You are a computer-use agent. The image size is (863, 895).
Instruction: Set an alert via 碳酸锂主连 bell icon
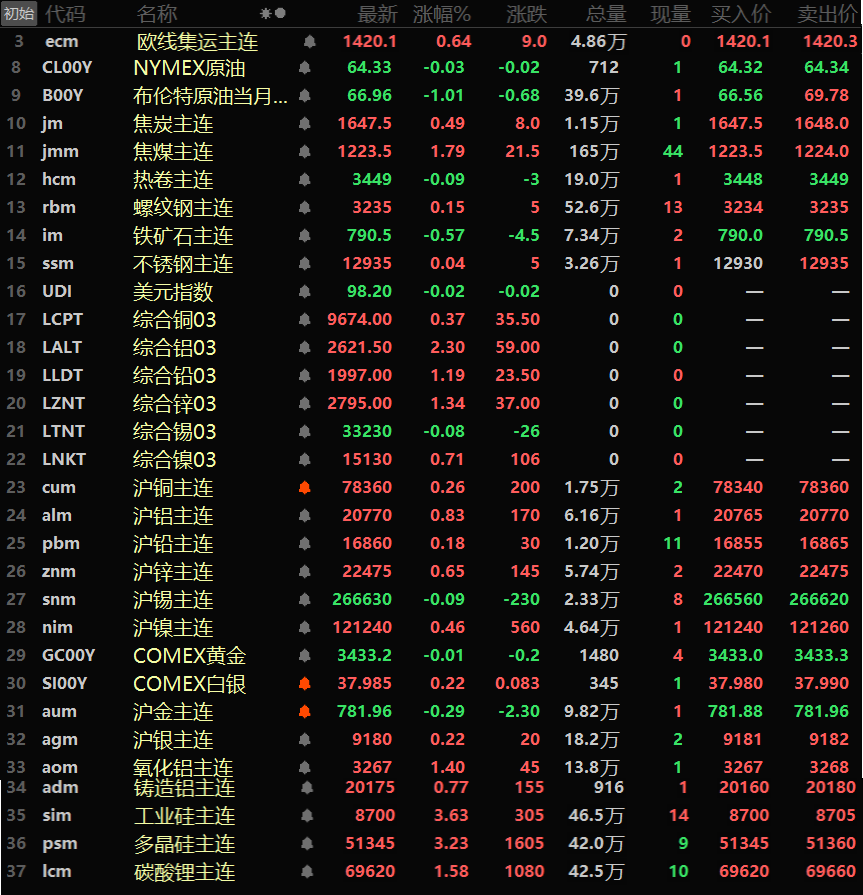pyautogui.click(x=304, y=871)
